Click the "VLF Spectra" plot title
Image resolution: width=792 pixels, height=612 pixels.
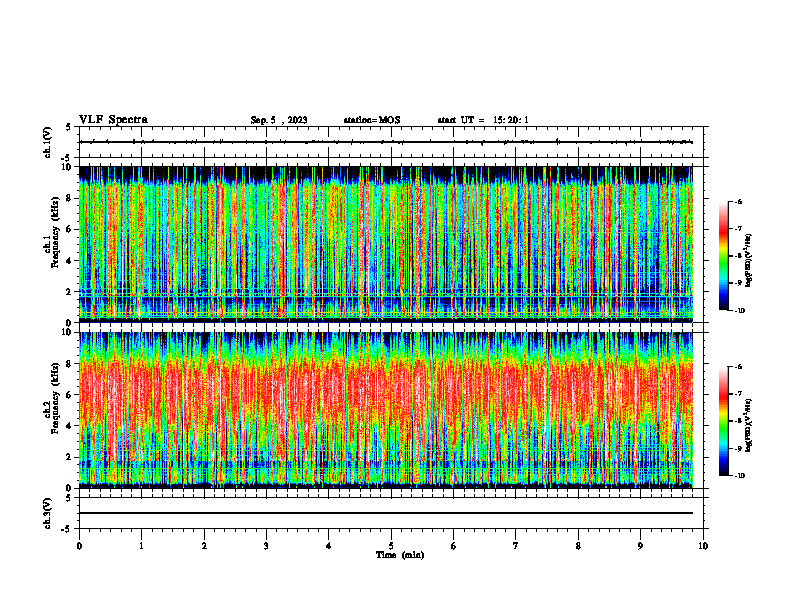point(113,120)
